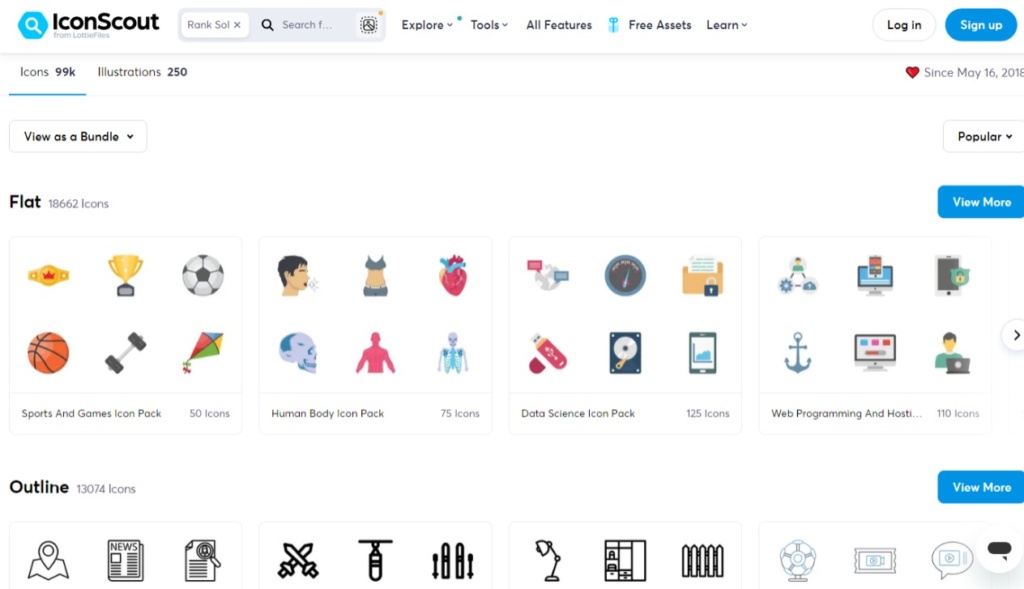The width and height of the screenshot is (1024, 589).
Task: Open the Popular sort dropdown
Action: point(985,137)
